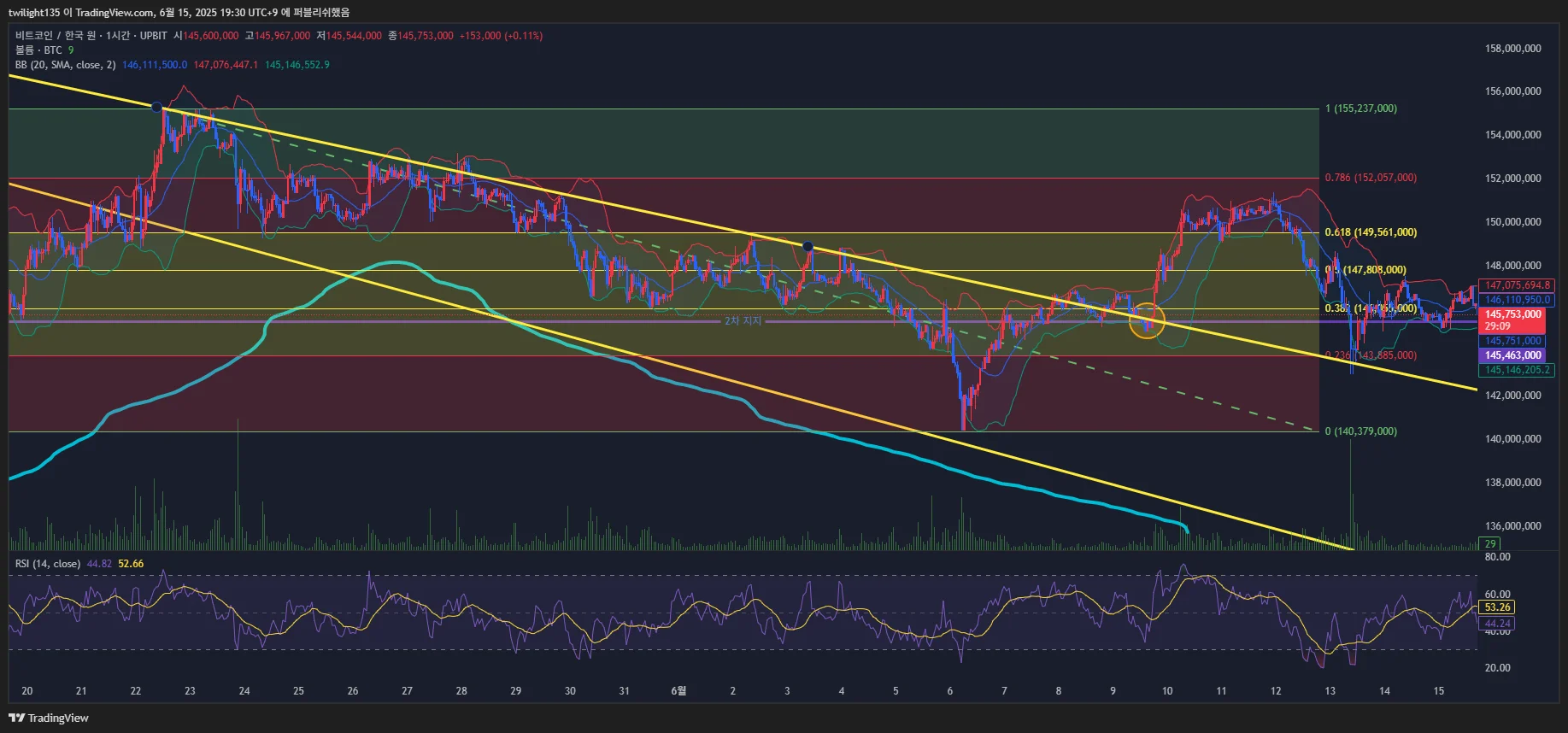Click the red-outlined 147,075,694.8 price tag
Viewport: 1568px width, 733px height.
1517,285
